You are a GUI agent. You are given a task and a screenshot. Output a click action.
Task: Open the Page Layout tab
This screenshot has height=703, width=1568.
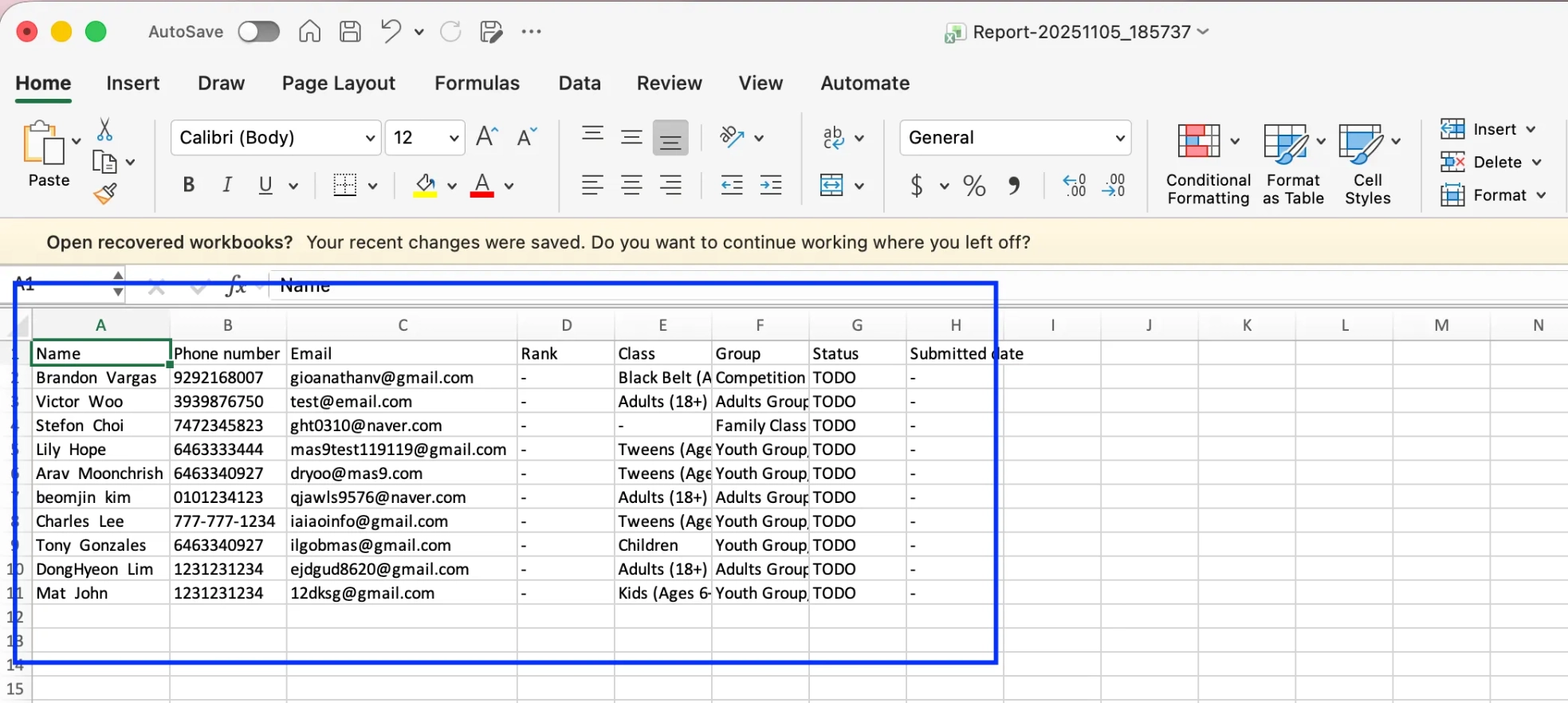point(338,83)
